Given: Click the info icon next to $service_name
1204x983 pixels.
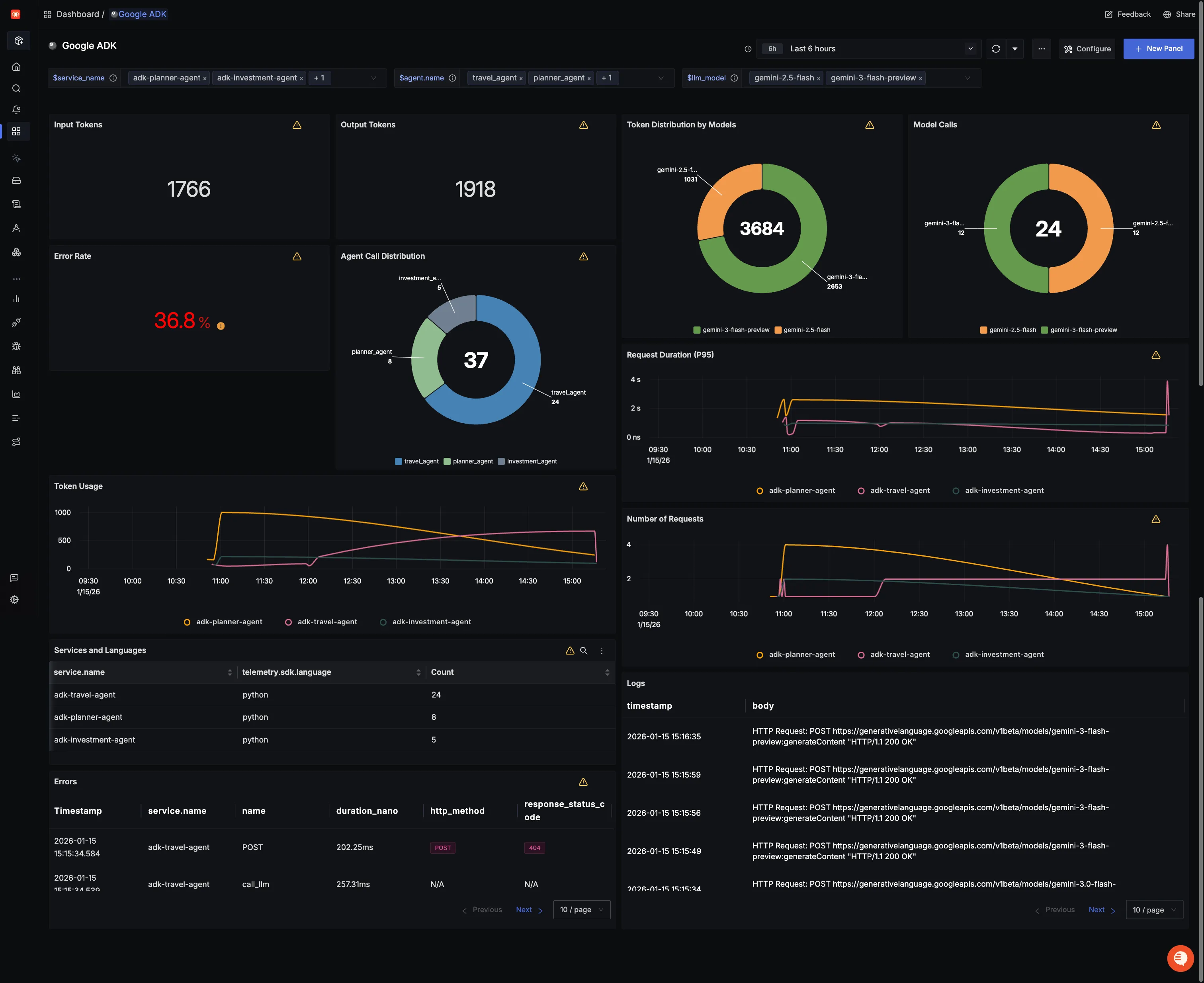Looking at the screenshot, I should click(x=113, y=78).
